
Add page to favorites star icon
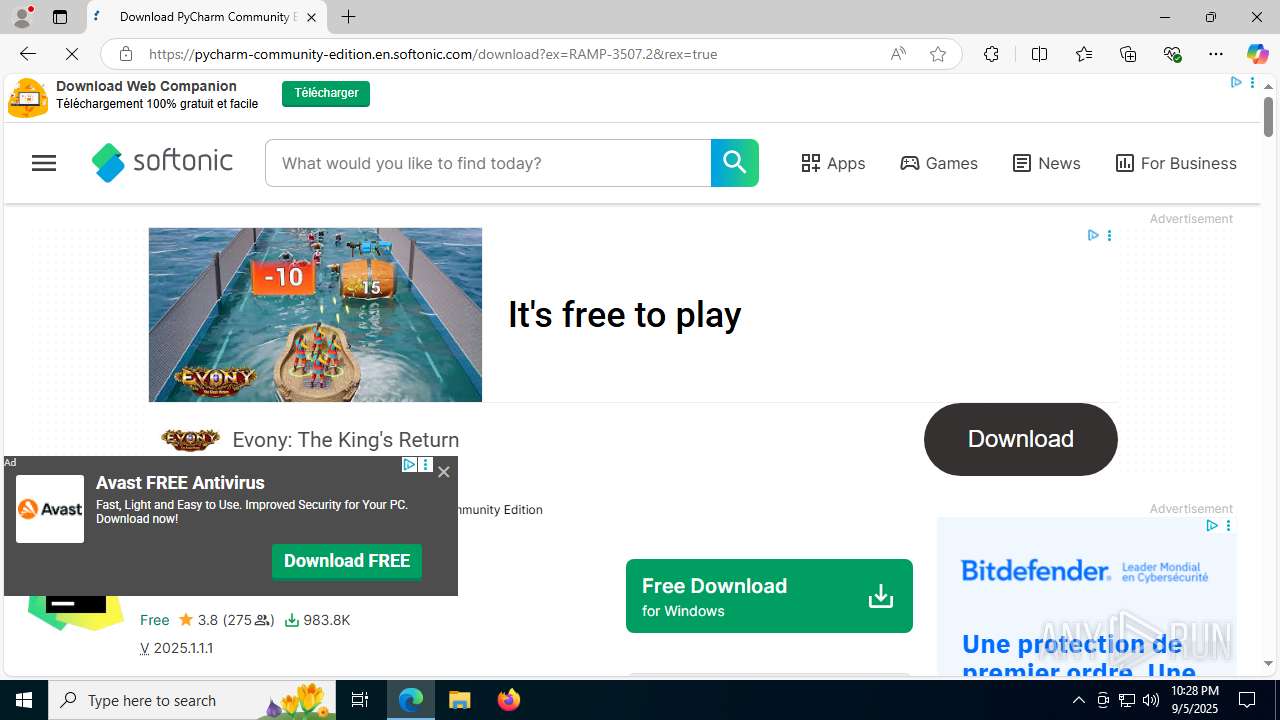click(938, 54)
